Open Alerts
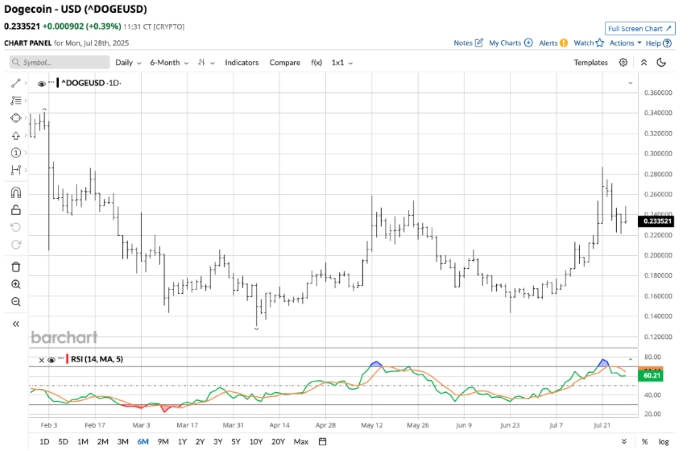This screenshot has width=700, height=451. (553, 43)
